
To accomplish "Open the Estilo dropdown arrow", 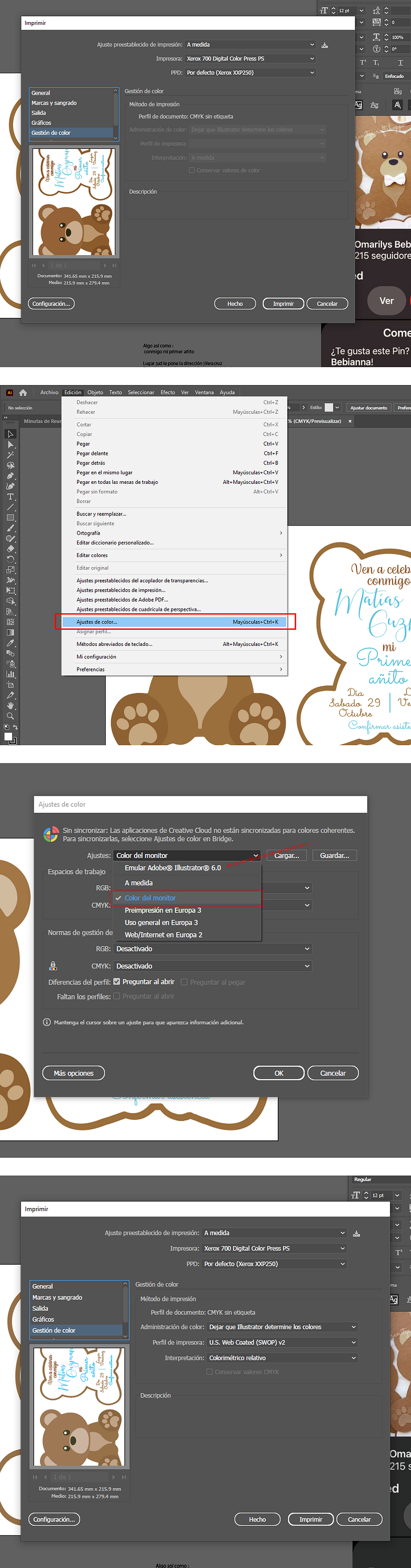I will click(x=337, y=408).
